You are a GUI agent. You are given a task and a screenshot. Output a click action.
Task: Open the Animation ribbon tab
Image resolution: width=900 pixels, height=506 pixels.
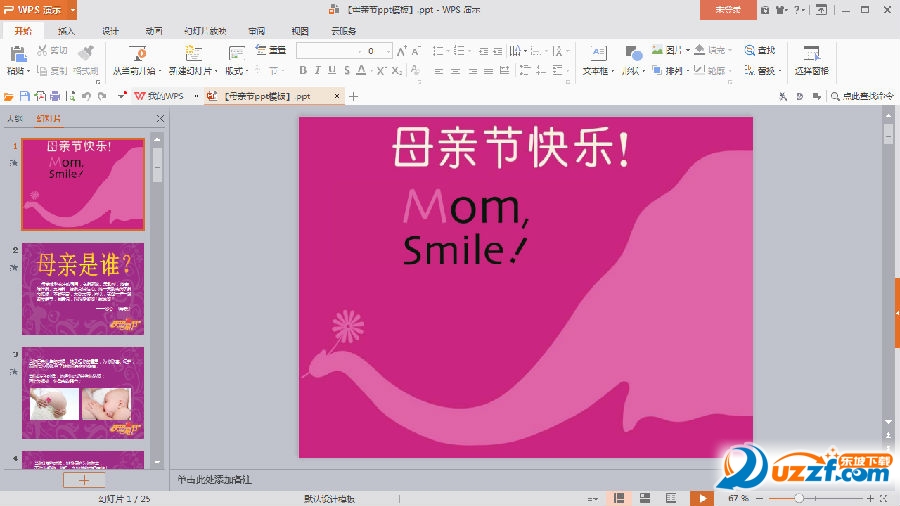(153, 30)
